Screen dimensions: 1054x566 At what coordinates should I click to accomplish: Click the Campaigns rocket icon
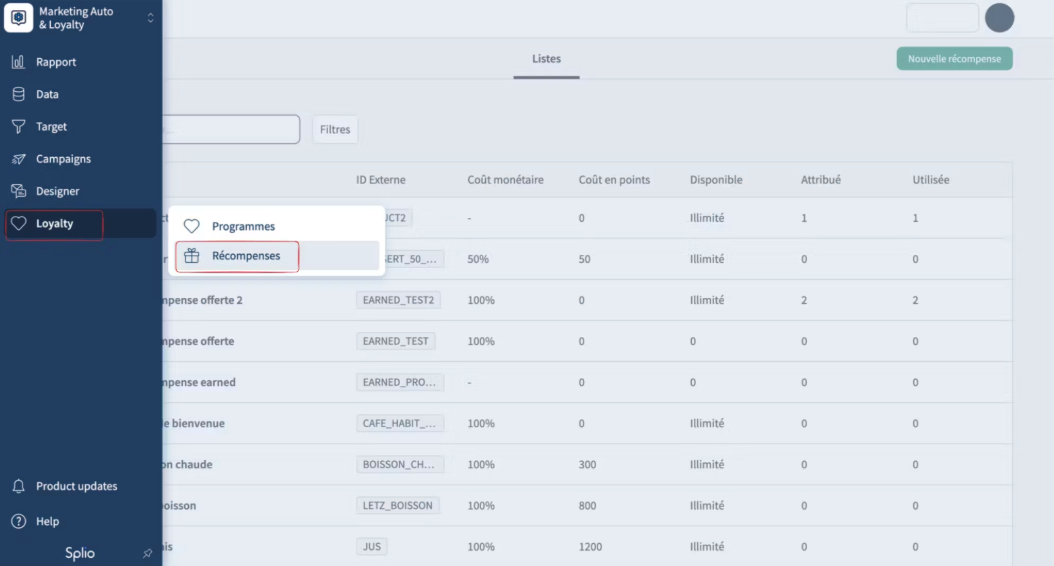coord(18,159)
